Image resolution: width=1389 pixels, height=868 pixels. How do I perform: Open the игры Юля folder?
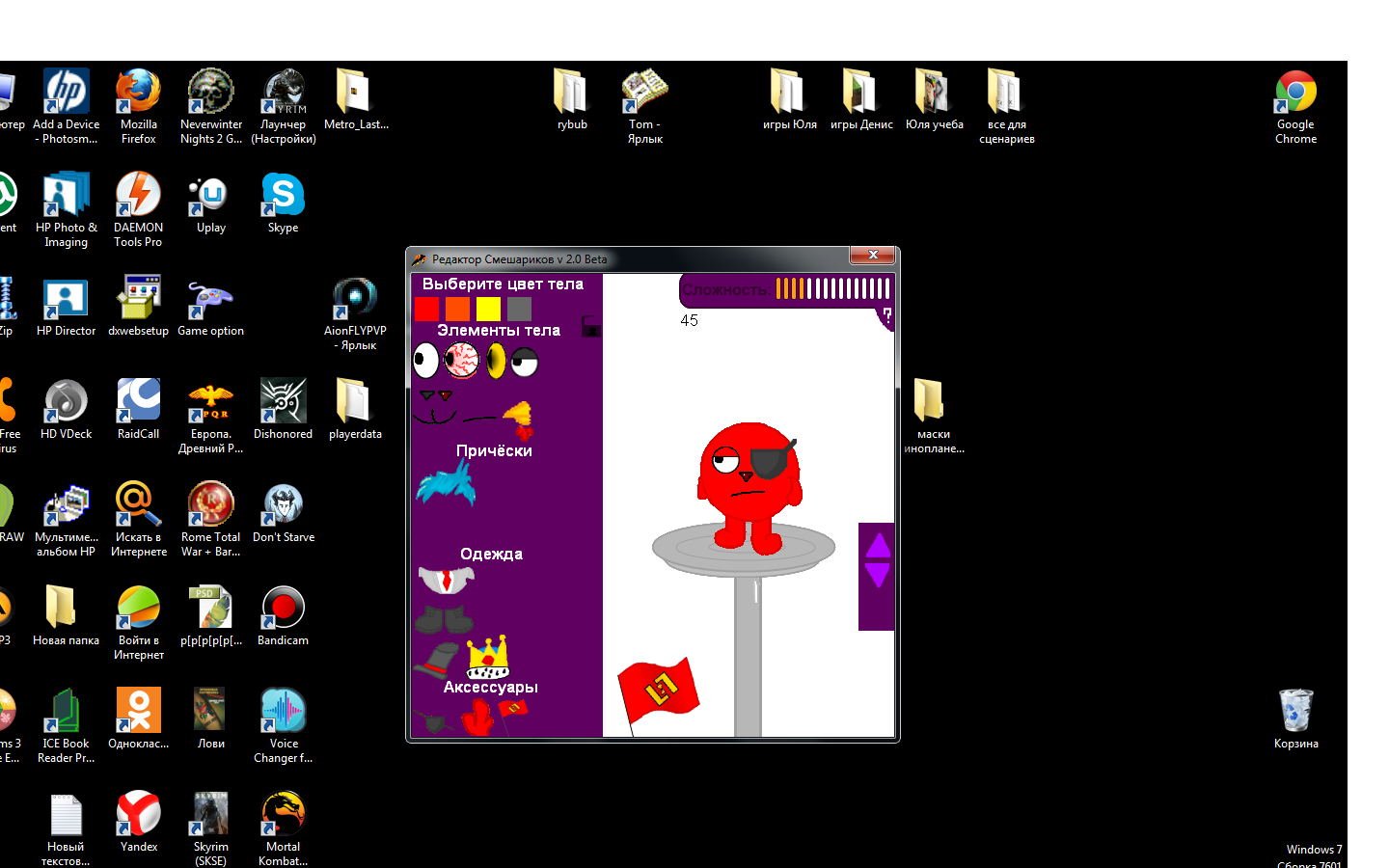[789, 99]
